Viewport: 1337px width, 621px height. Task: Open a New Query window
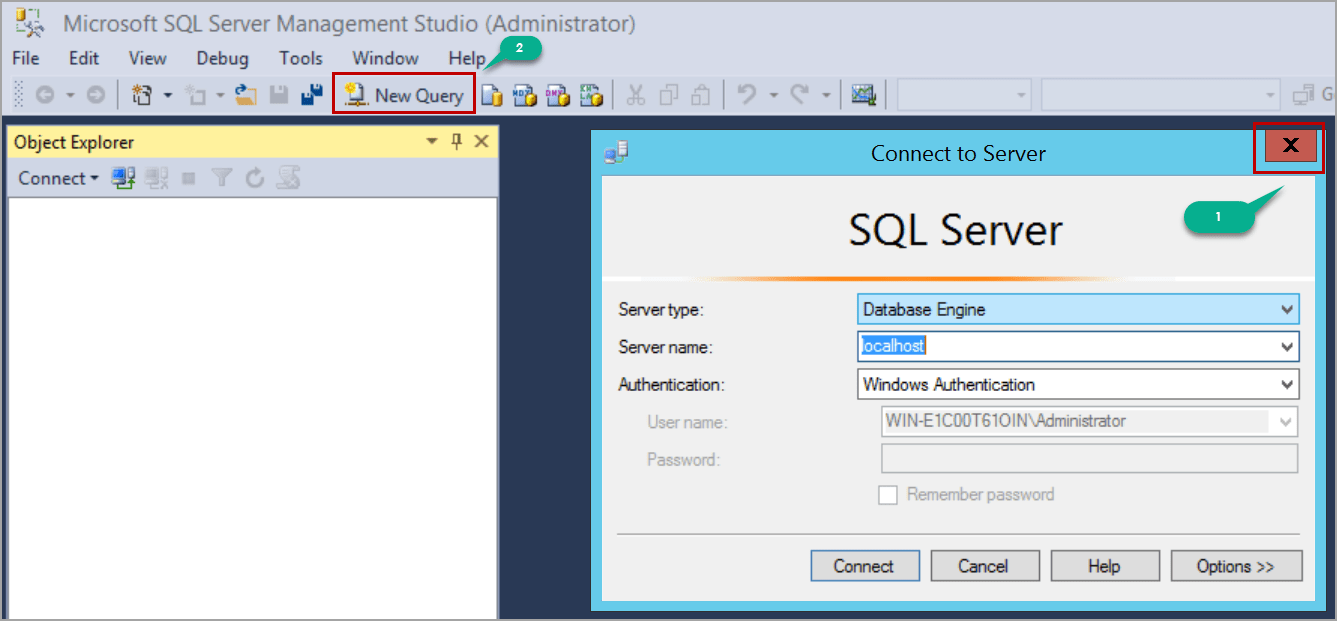tap(403, 94)
